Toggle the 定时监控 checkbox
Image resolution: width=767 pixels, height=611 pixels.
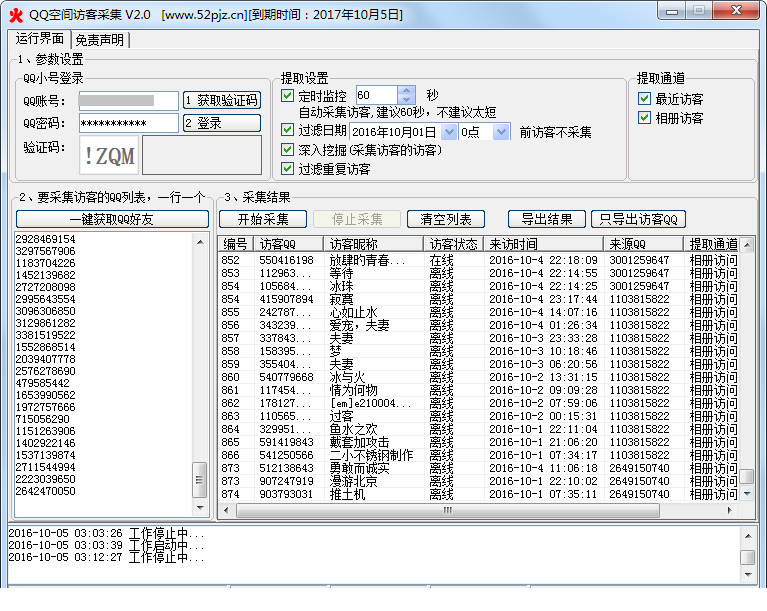(x=288, y=95)
